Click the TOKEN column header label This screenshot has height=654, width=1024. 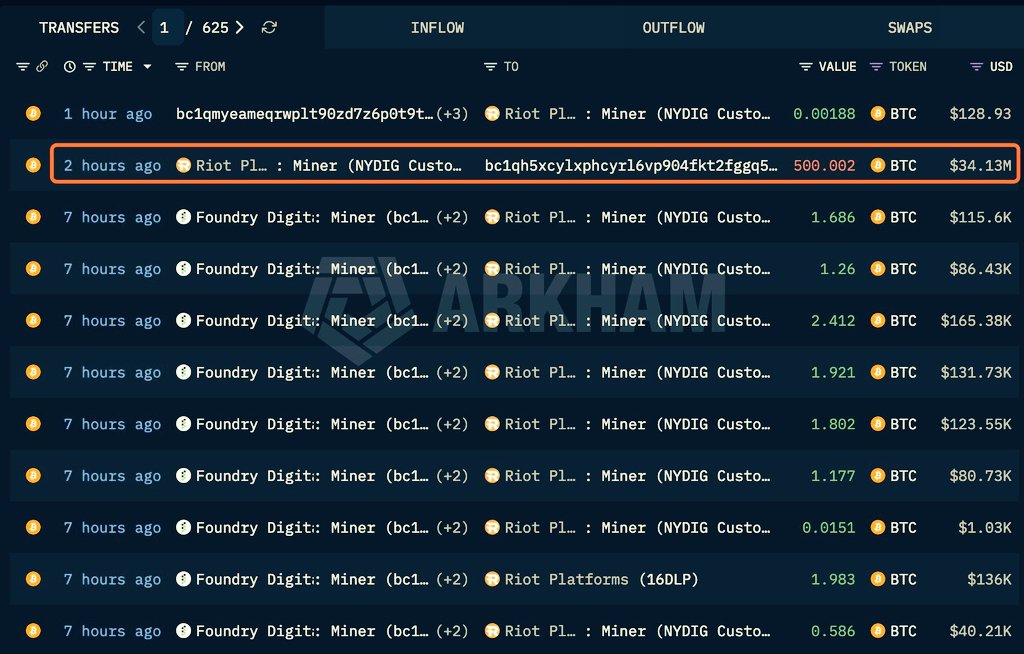pos(908,67)
